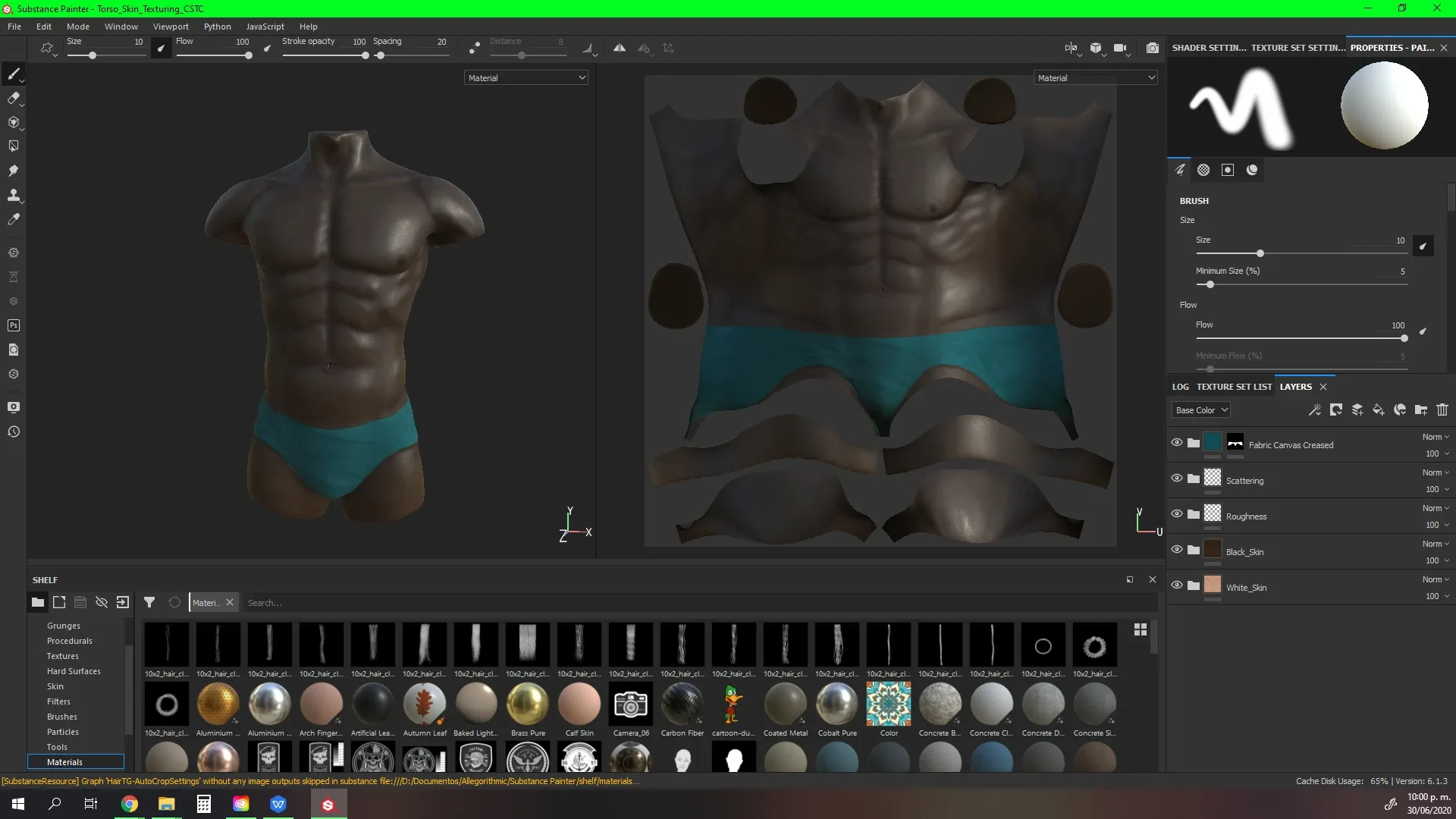
Task: Select the Projection tool
Action: (13, 122)
